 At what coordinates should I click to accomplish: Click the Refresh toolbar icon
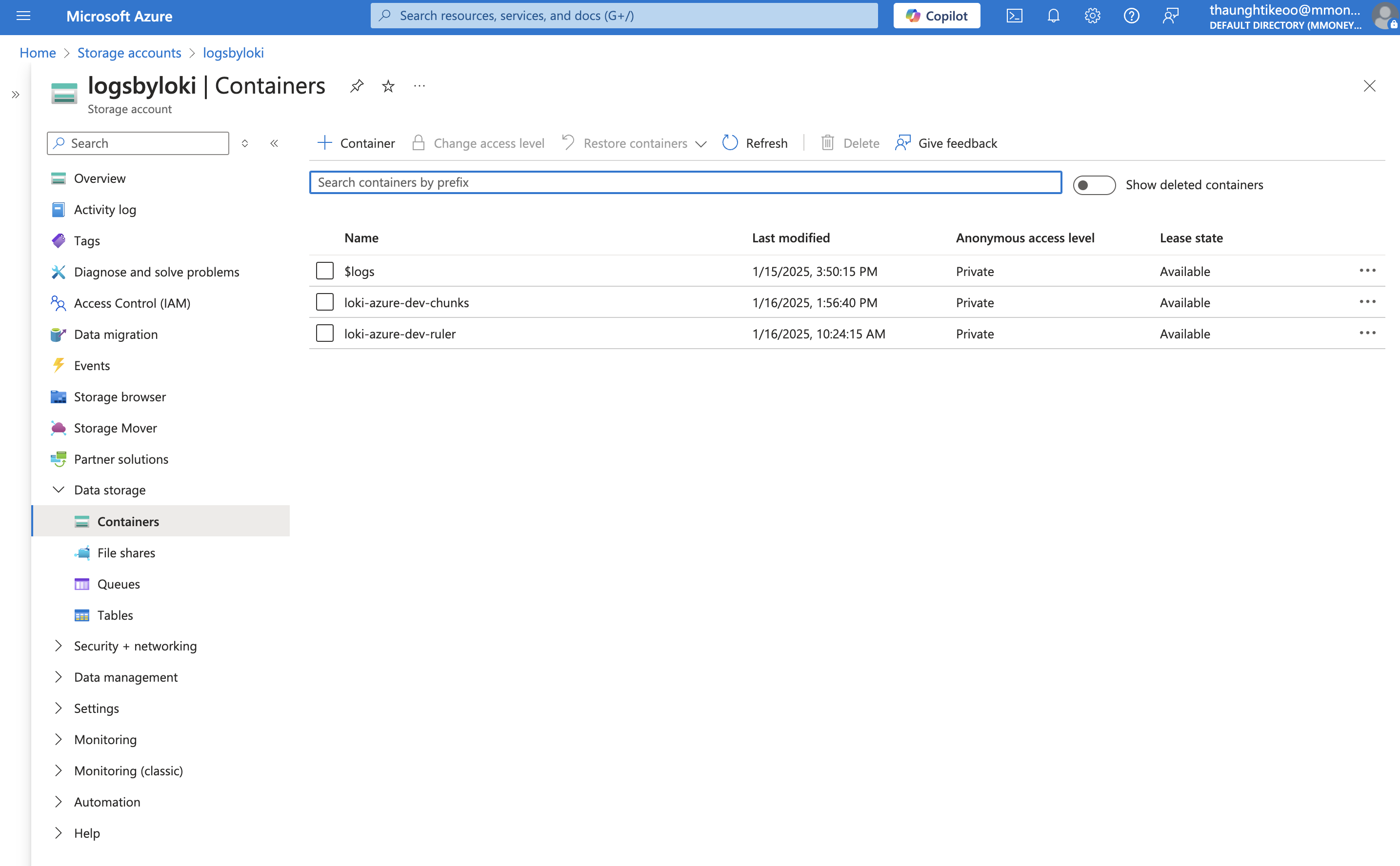(730, 142)
